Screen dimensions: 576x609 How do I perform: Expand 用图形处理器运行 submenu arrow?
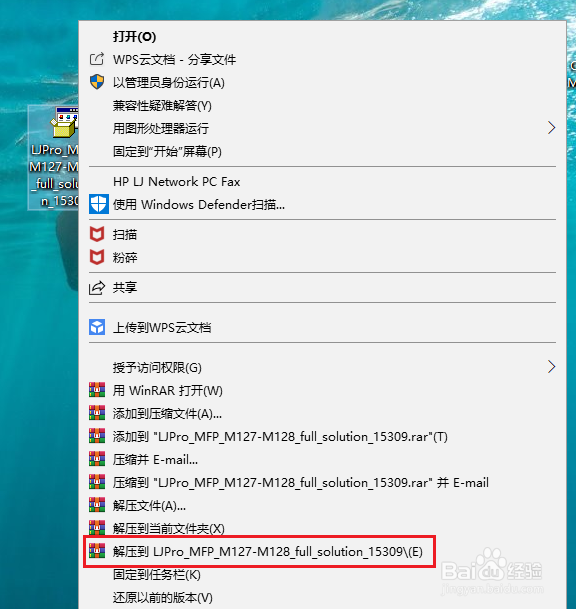coord(551,128)
